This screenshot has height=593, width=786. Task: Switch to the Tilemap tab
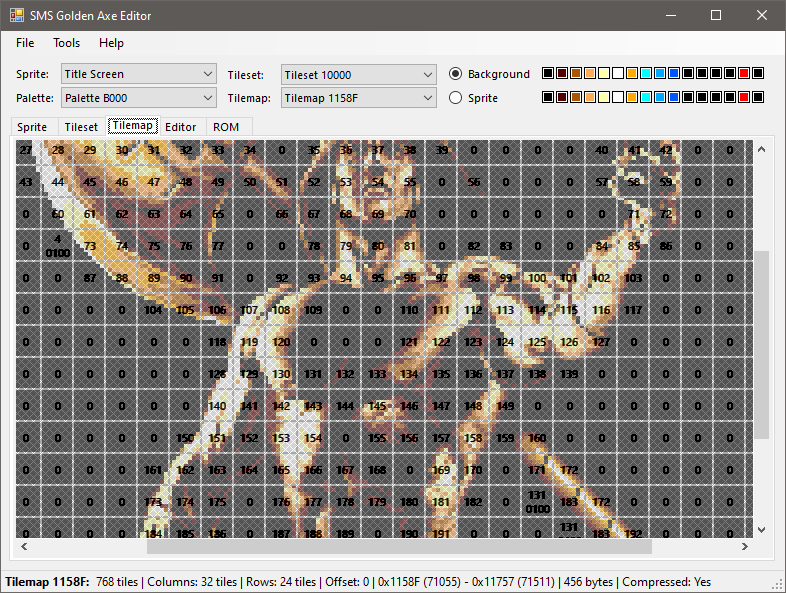(x=132, y=125)
